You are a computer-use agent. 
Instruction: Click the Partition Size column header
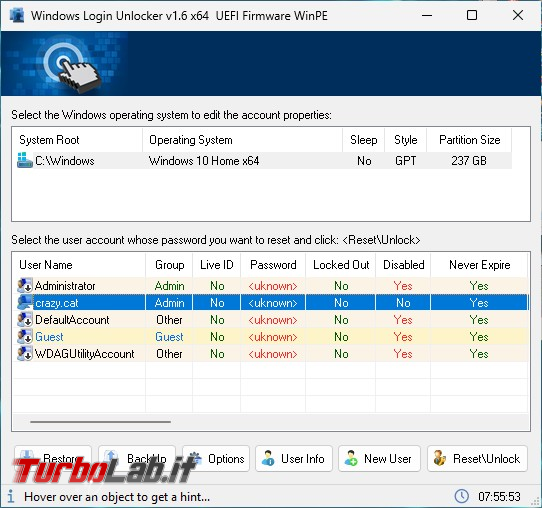click(x=469, y=140)
